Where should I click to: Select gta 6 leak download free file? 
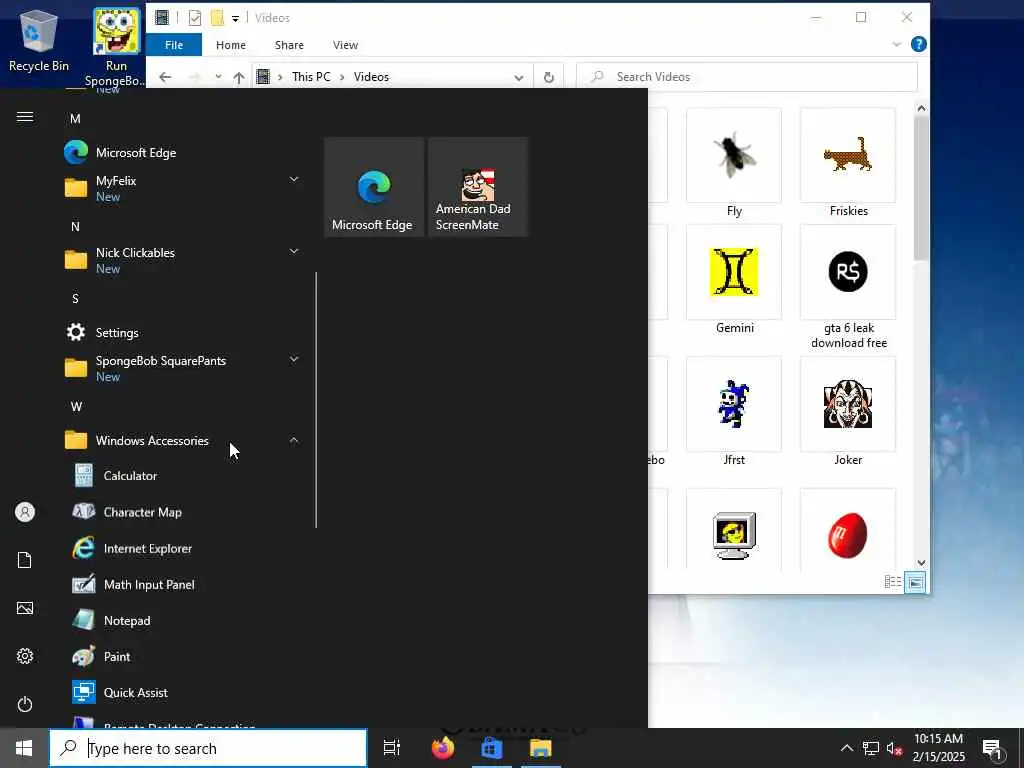(x=848, y=287)
